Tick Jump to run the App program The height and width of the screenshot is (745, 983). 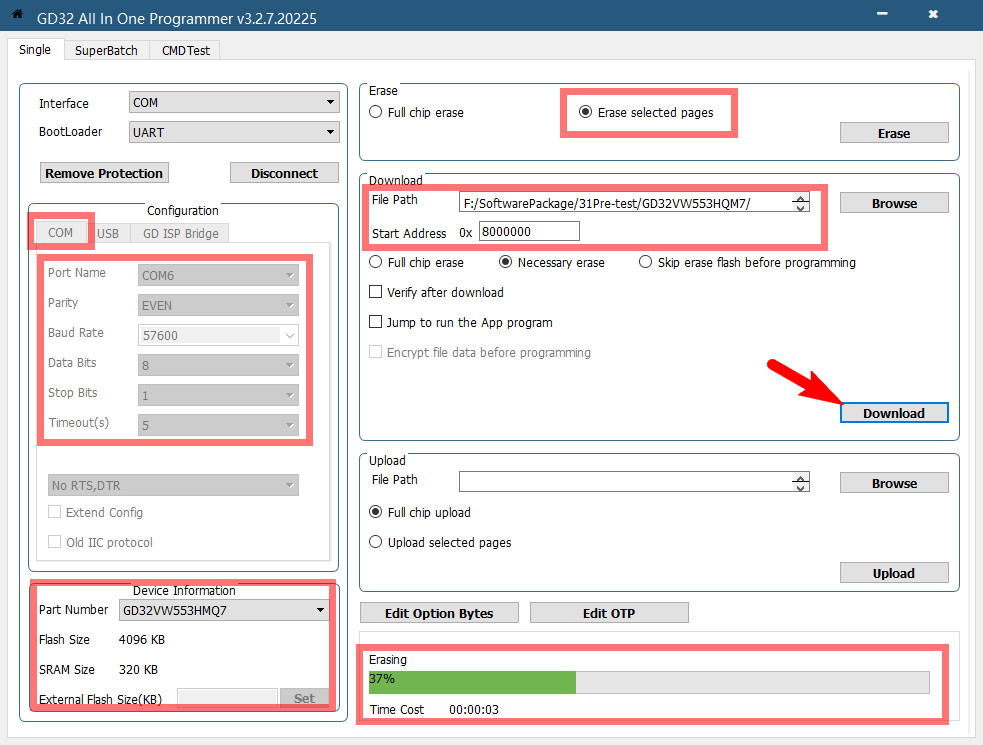tap(376, 323)
